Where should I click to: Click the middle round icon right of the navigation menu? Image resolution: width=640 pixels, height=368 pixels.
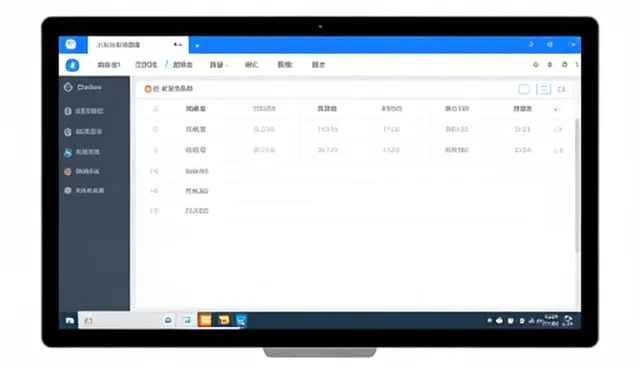coord(550,64)
